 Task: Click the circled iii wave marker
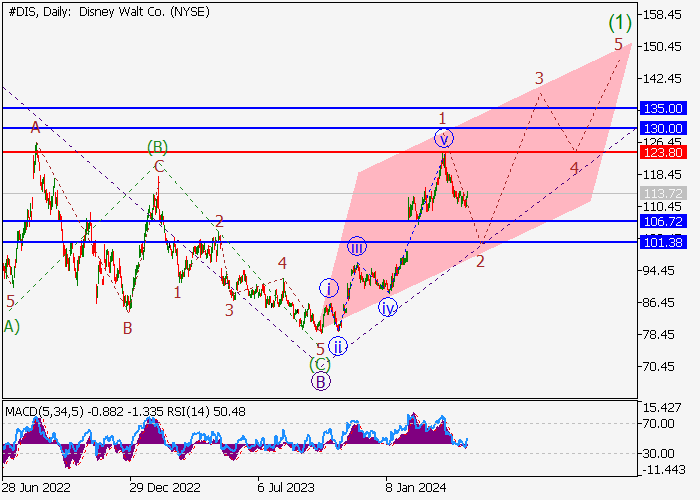(x=357, y=246)
